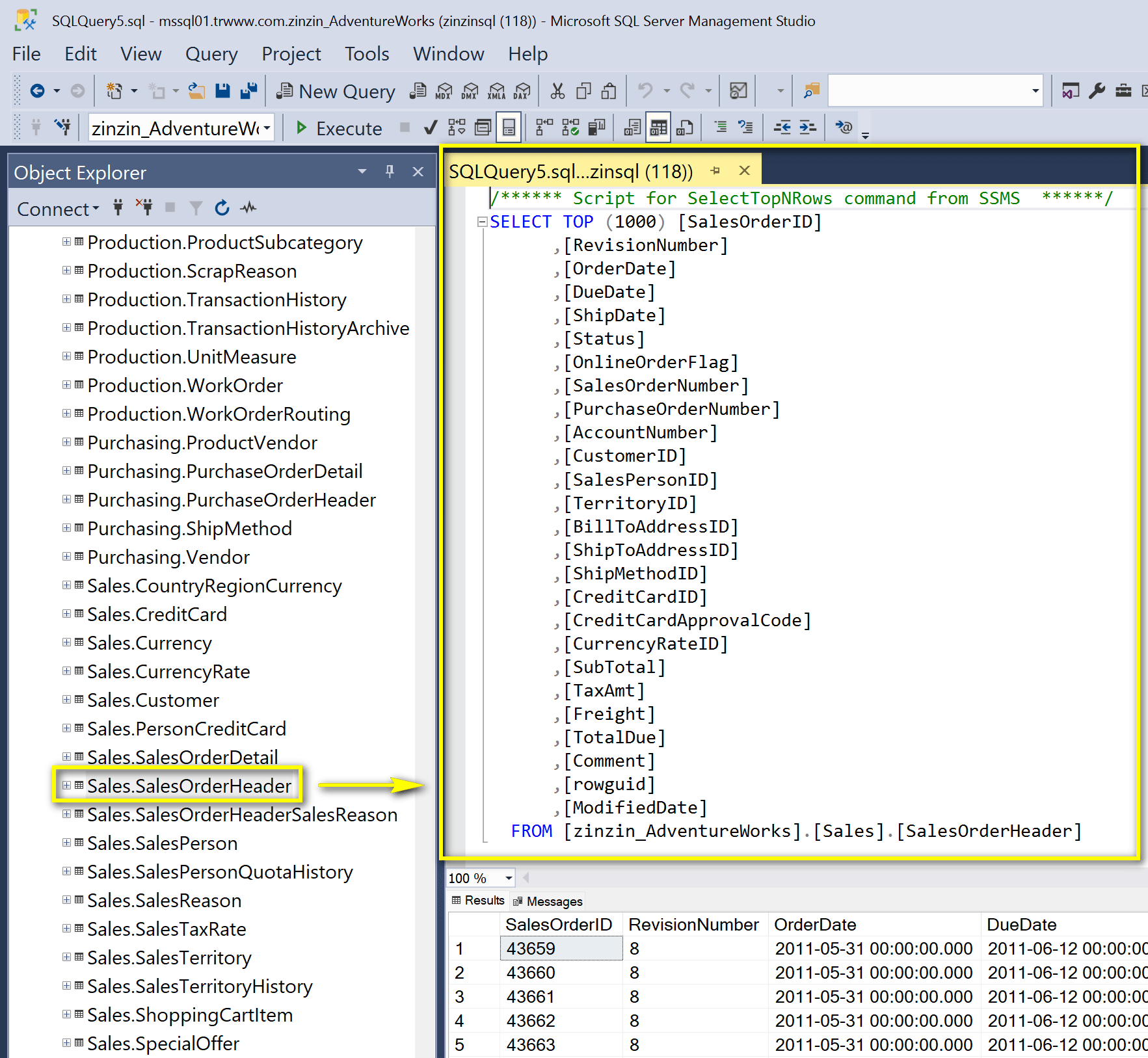Toggle Include Actual Execution Plan
The image size is (1148, 1058).
click(544, 127)
